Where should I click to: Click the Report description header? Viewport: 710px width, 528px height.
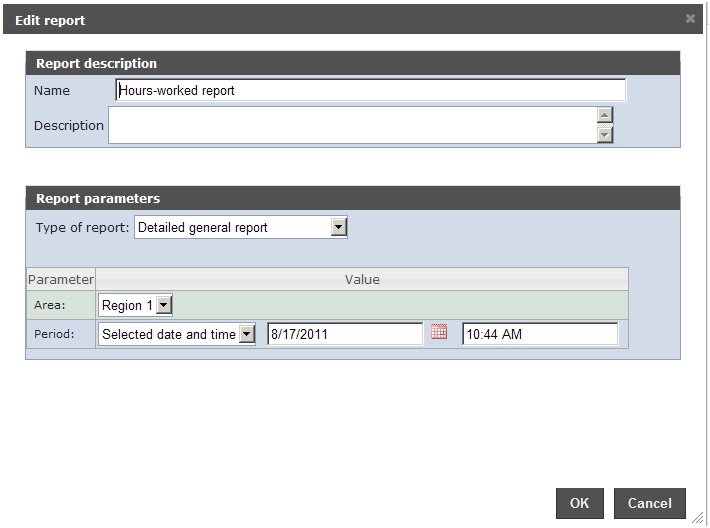tap(353, 63)
